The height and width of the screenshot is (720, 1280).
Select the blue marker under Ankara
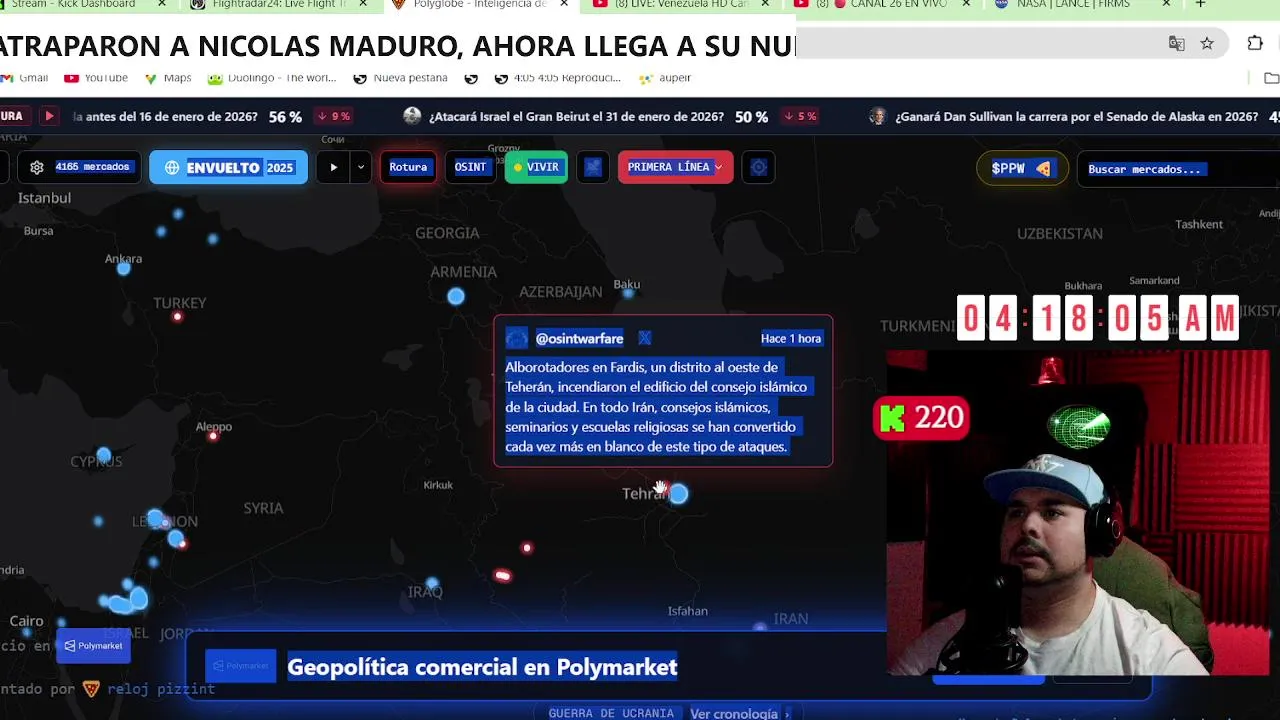124,268
